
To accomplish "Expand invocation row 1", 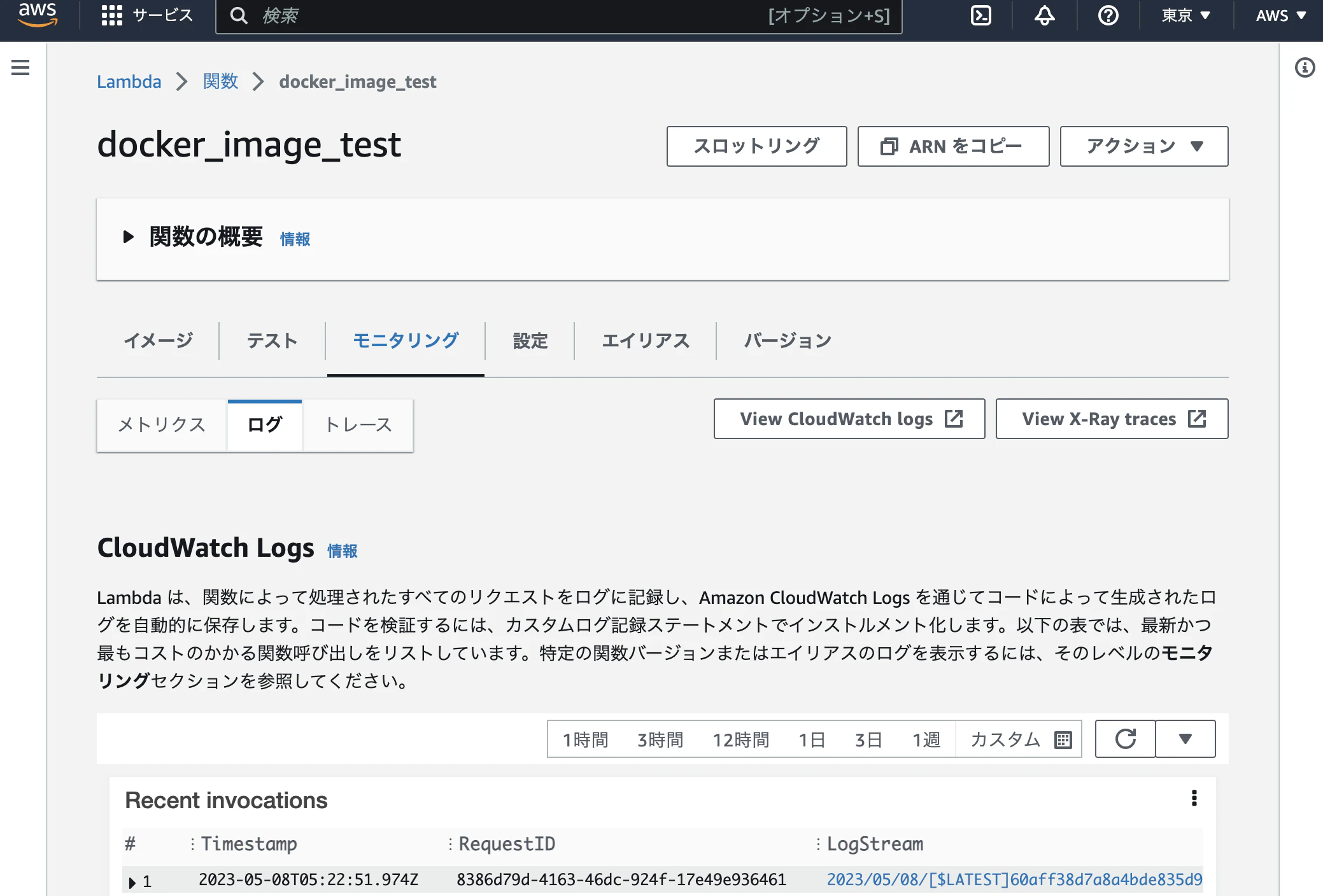I will coord(132,882).
